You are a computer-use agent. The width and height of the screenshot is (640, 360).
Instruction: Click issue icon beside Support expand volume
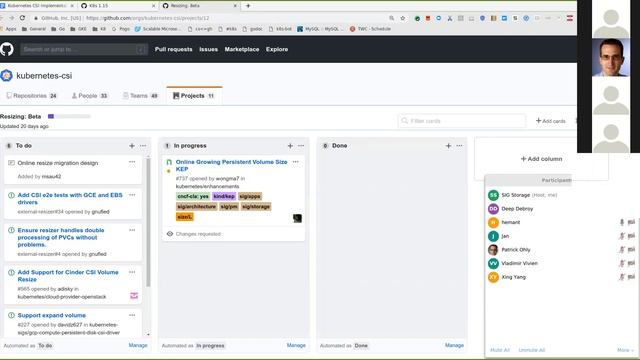pos(11,316)
